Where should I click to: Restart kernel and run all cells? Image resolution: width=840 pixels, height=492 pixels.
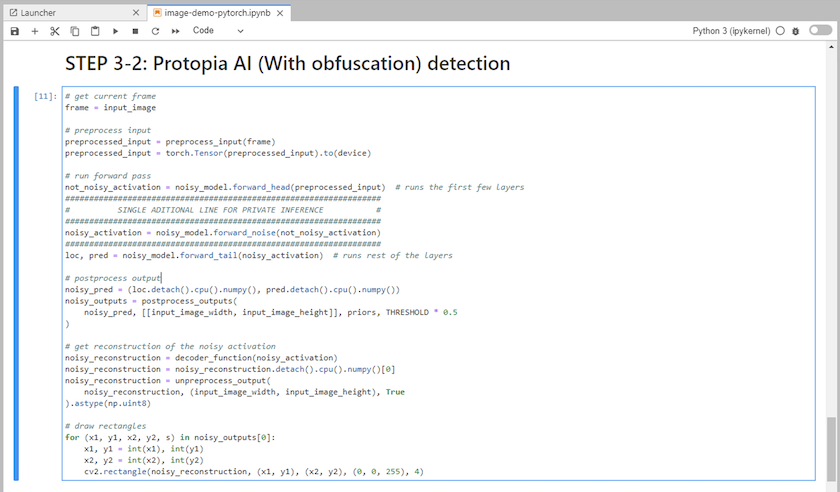click(176, 31)
